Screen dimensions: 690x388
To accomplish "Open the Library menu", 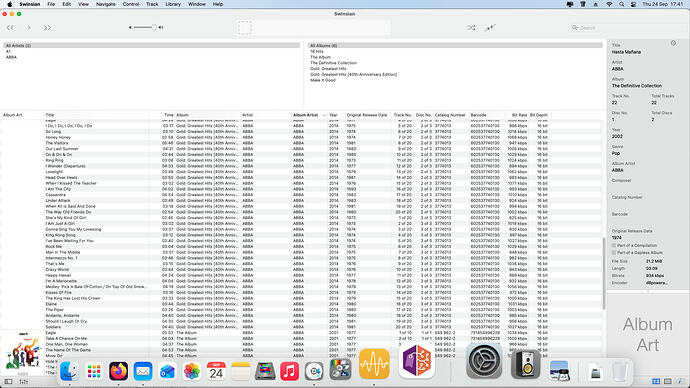I will coord(173,4).
